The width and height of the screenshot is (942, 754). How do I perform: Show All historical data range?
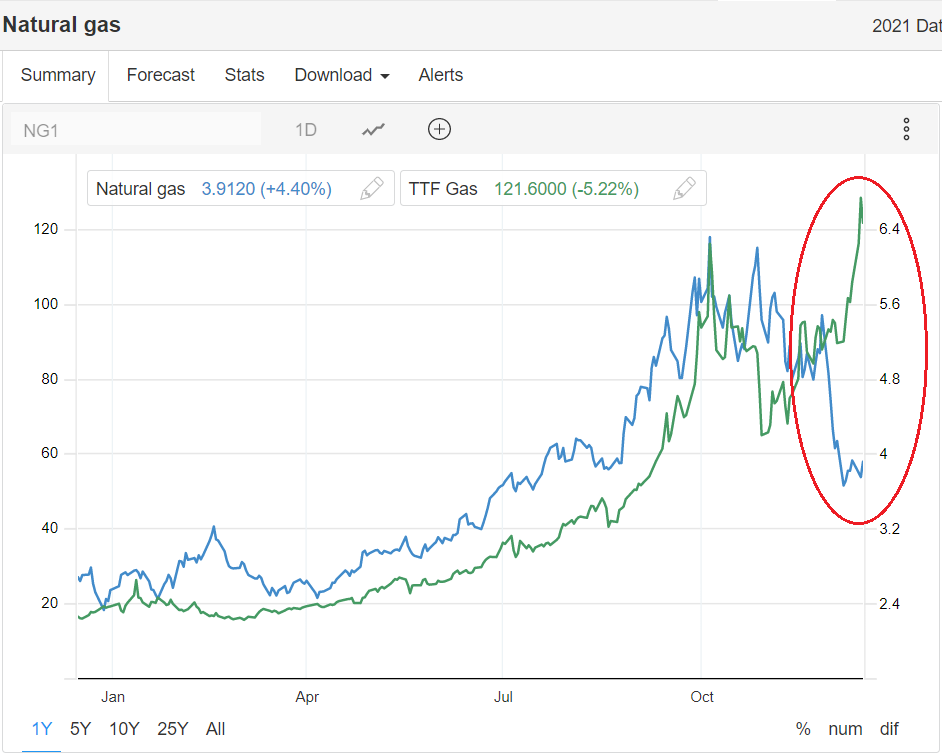click(215, 729)
